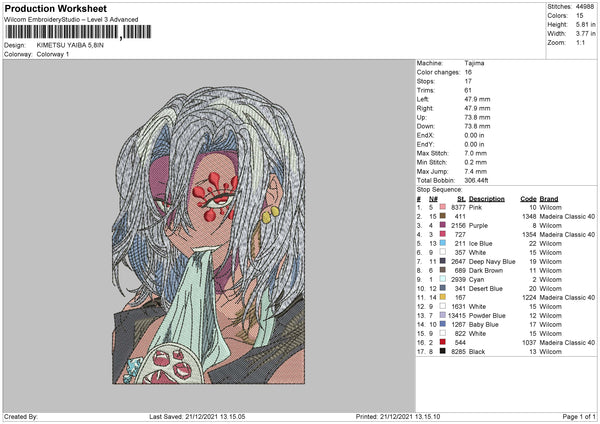The width and height of the screenshot is (600, 424).
Task: Click the 'Created By:' footer label
Action: [21, 416]
